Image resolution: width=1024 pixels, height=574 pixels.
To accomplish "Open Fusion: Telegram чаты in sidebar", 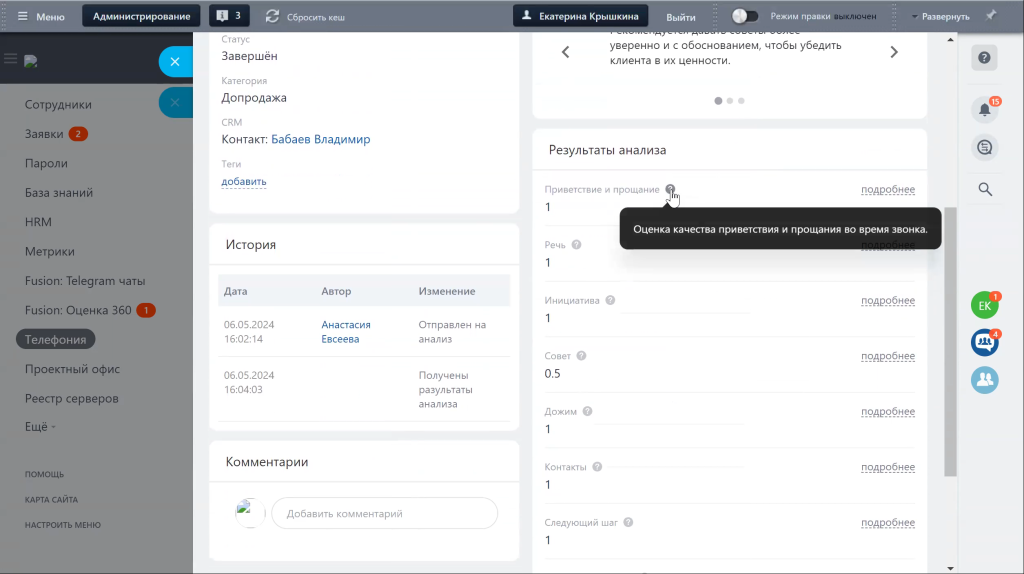I will [85, 281].
